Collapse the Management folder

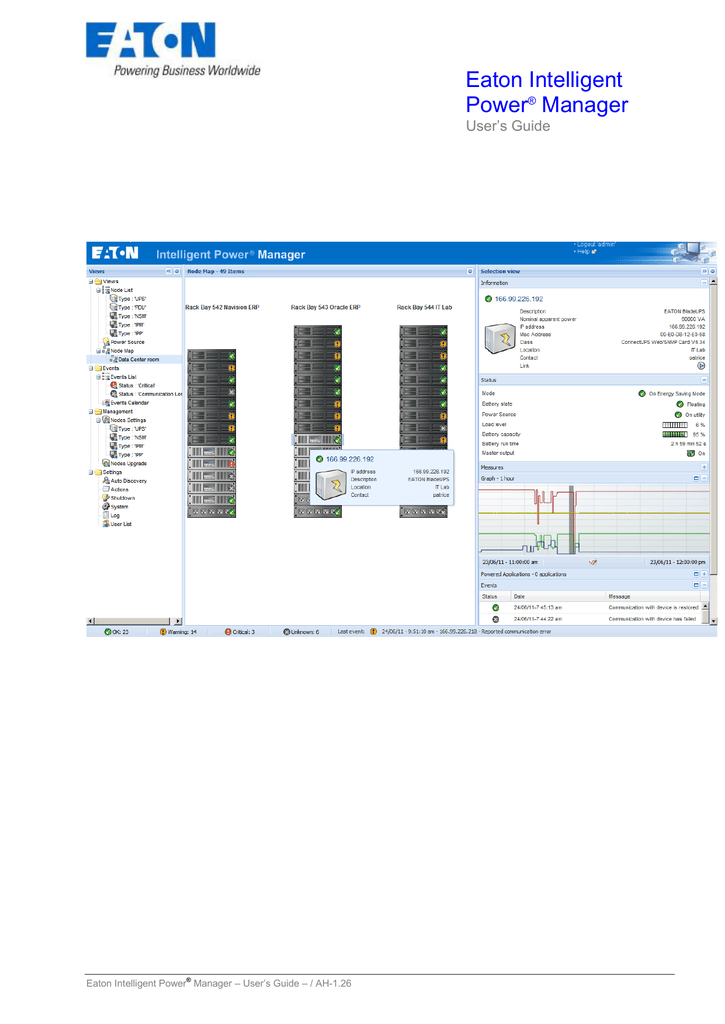91,411
